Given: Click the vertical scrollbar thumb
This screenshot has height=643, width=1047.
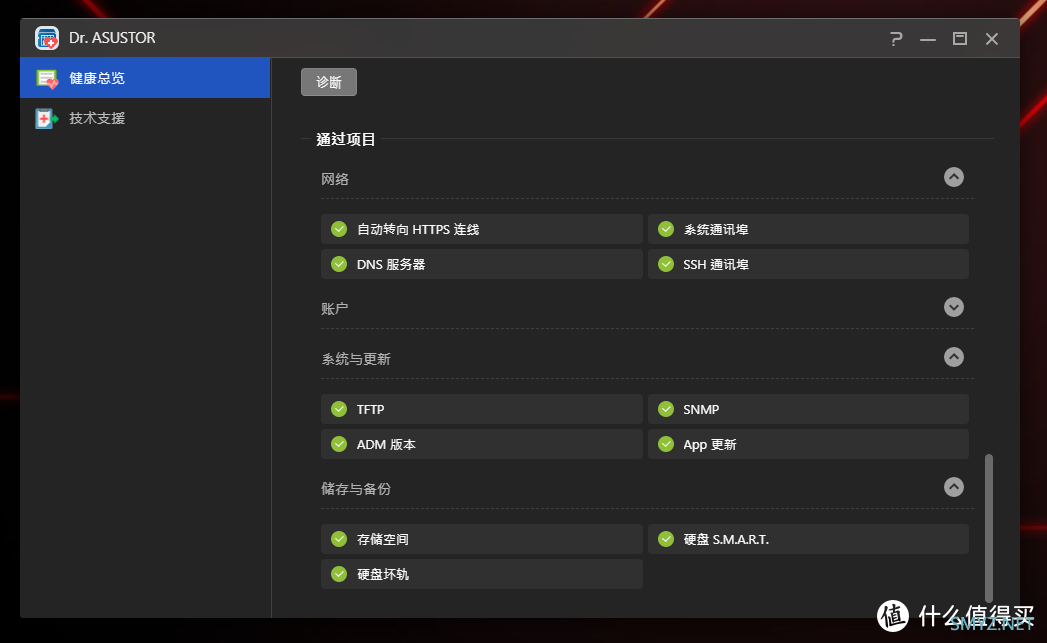Looking at the screenshot, I should click(x=989, y=528).
